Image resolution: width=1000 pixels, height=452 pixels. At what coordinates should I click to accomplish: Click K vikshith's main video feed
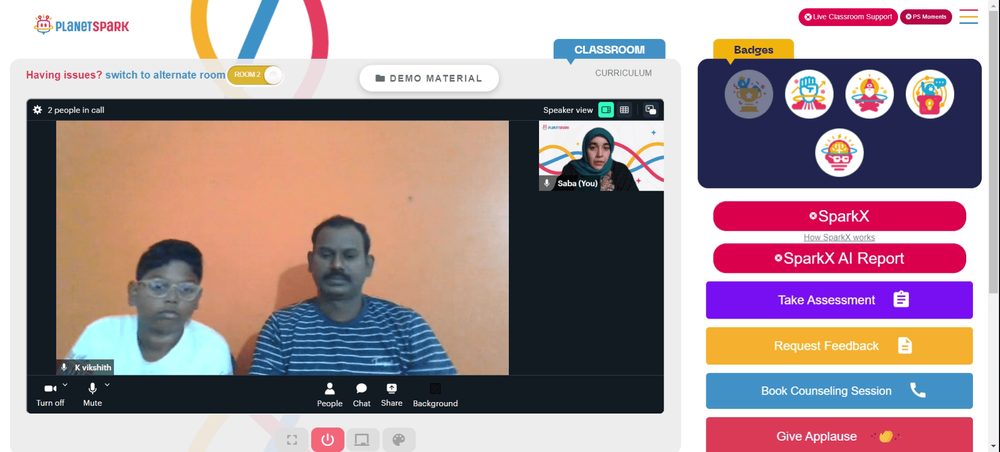[283, 247]
